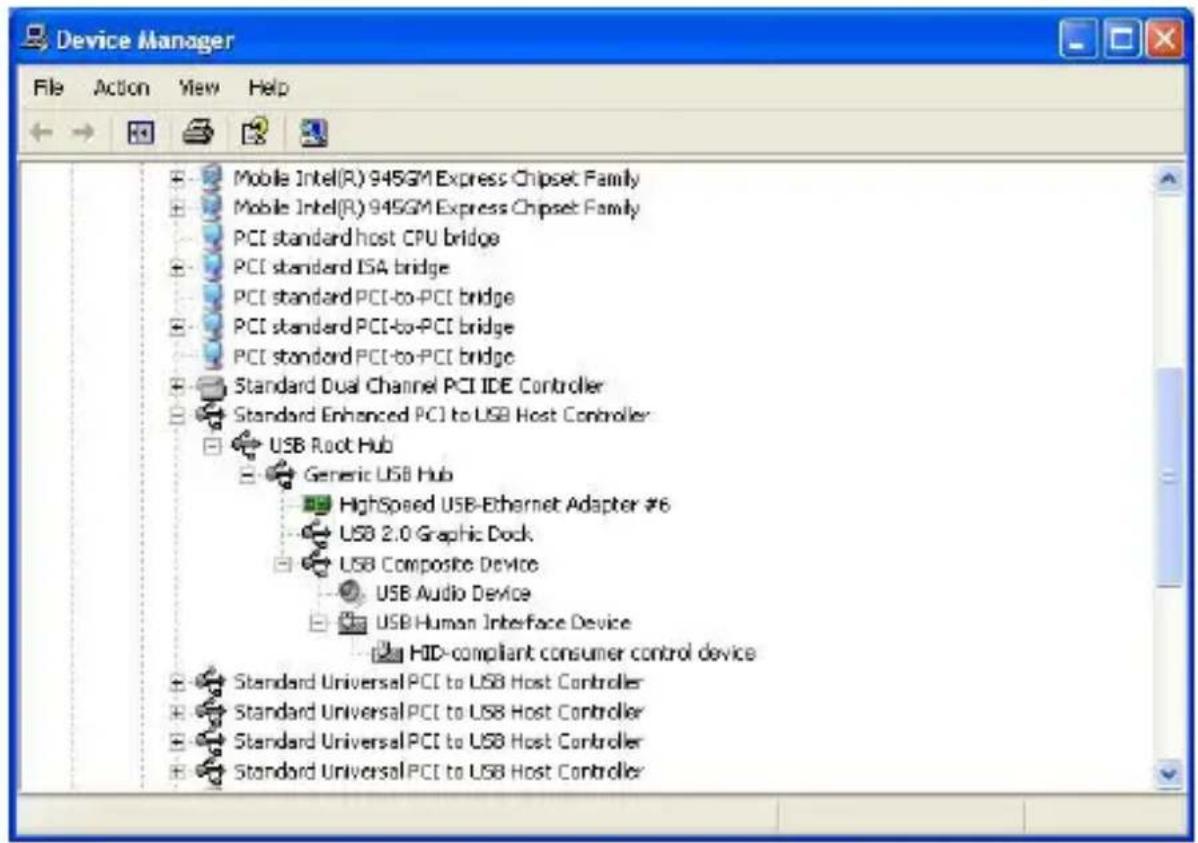Click the USB Human Interface Device icon
Viewport: 1198px width, 843px height.
click(352, 623)
